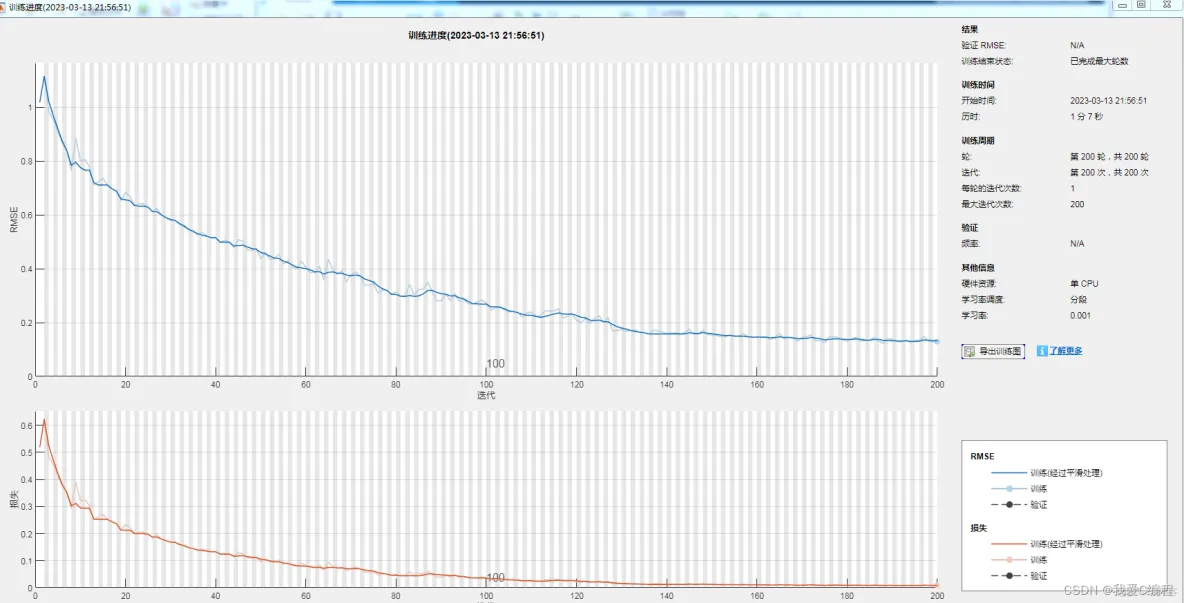Select the value 第 200 次，共 200 次
The height and width of the screenshot is (603, 1184).
[x=1109, y=172]
